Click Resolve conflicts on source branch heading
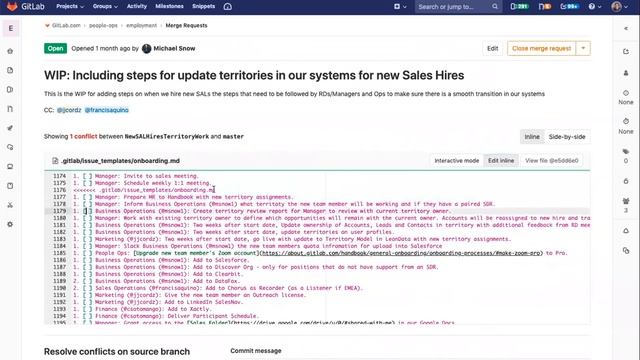 [117, 351]
